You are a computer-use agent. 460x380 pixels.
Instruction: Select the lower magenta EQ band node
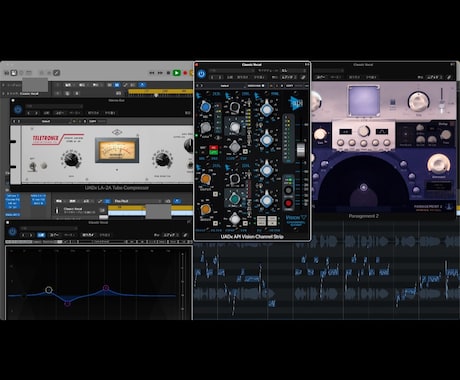pos(67,303)
